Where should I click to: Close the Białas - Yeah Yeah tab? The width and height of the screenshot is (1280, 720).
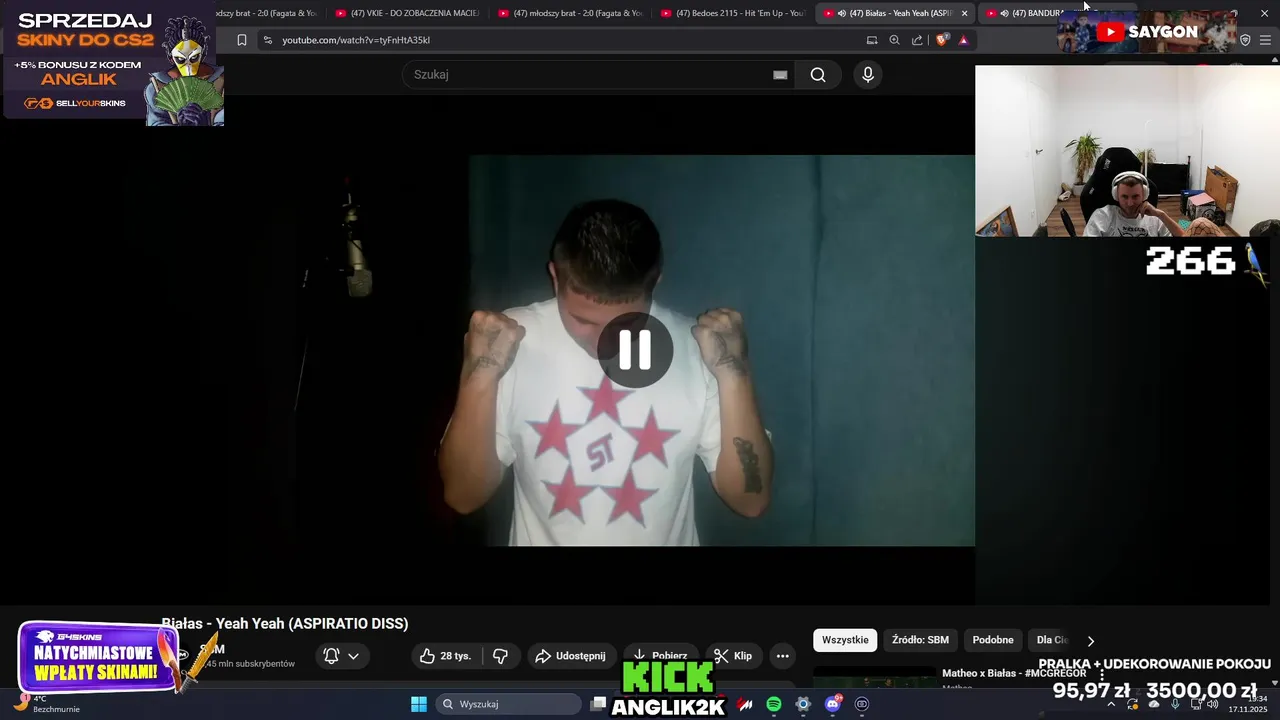click(964, 13)
